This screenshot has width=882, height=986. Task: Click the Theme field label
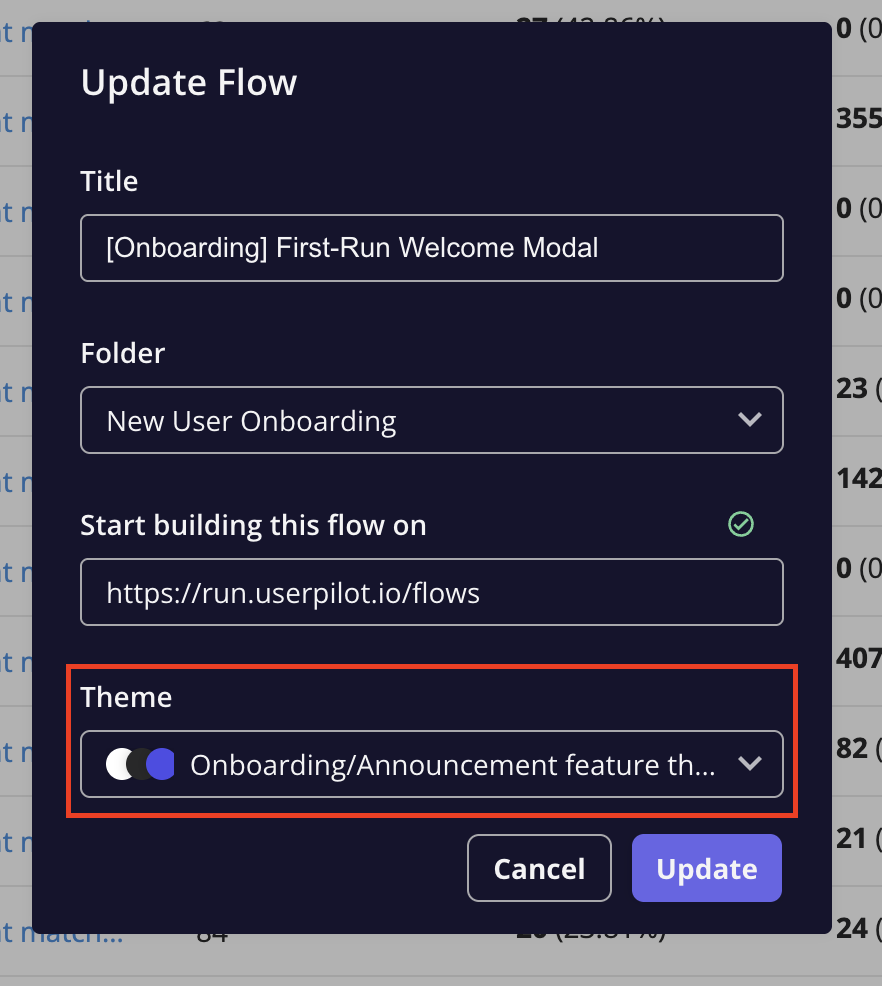tap(126, 697)
